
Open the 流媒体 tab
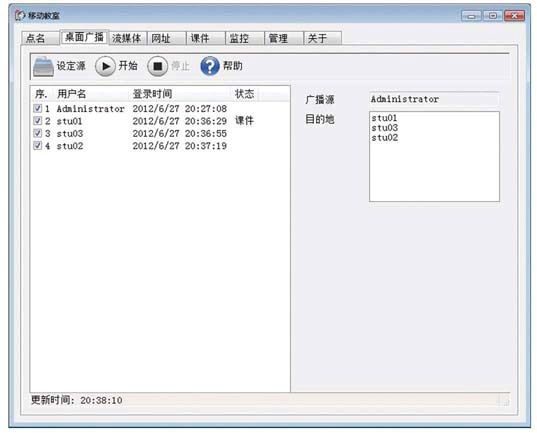click(128, 38)
